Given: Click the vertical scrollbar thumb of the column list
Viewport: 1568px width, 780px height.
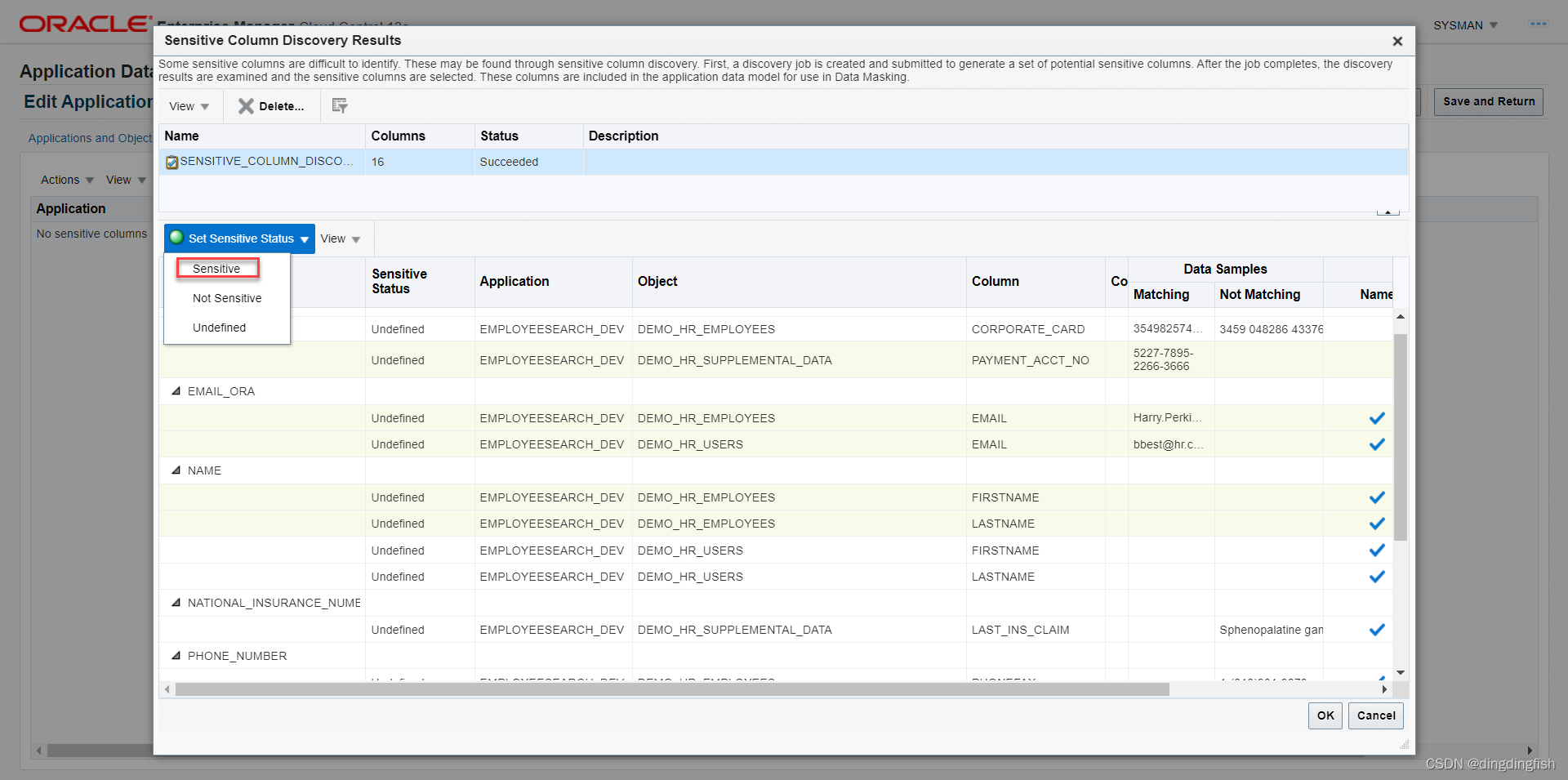Looking at the screenshot, I should [1401, 436].
